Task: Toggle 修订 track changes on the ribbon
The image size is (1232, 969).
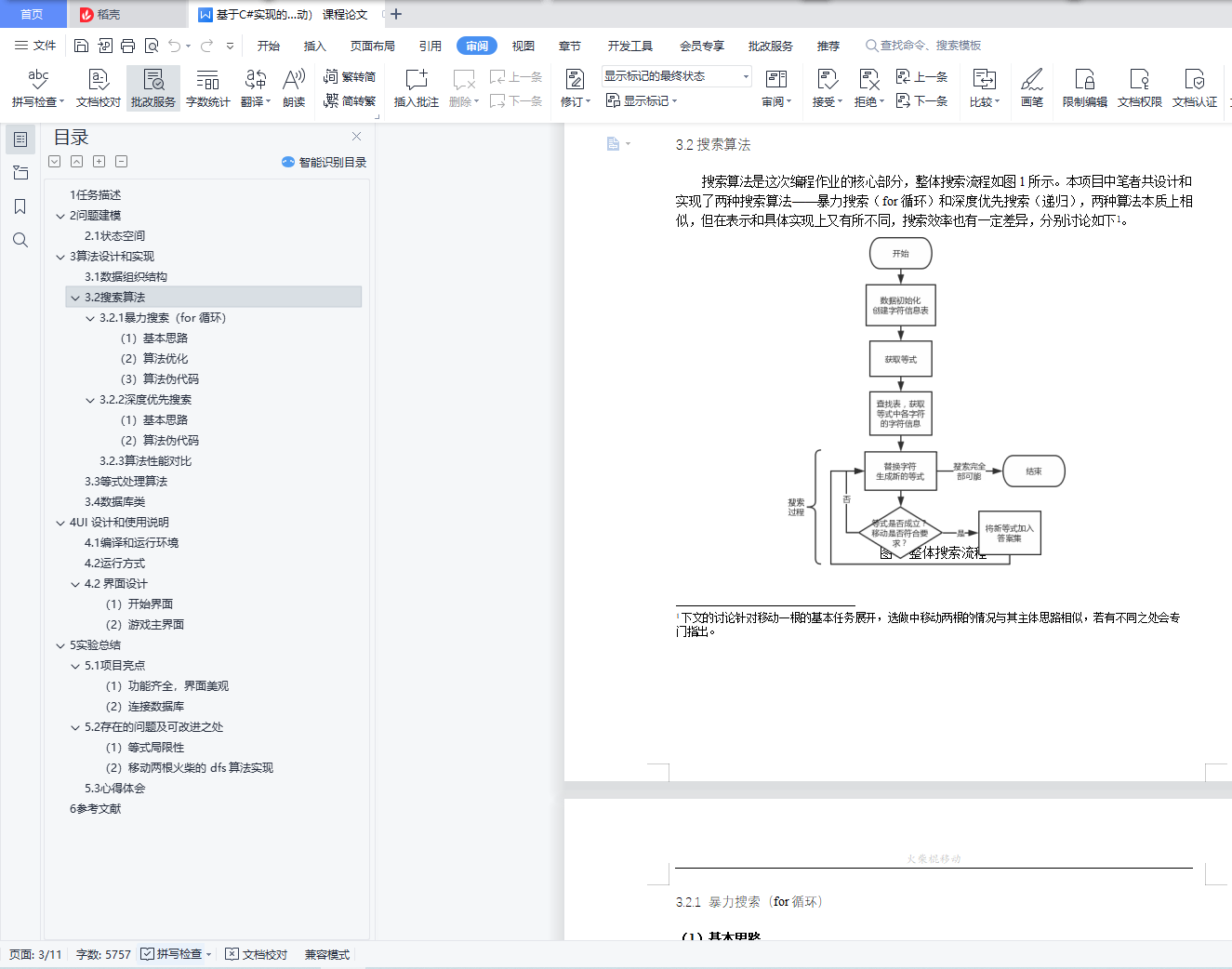Action: pos(576,88)
